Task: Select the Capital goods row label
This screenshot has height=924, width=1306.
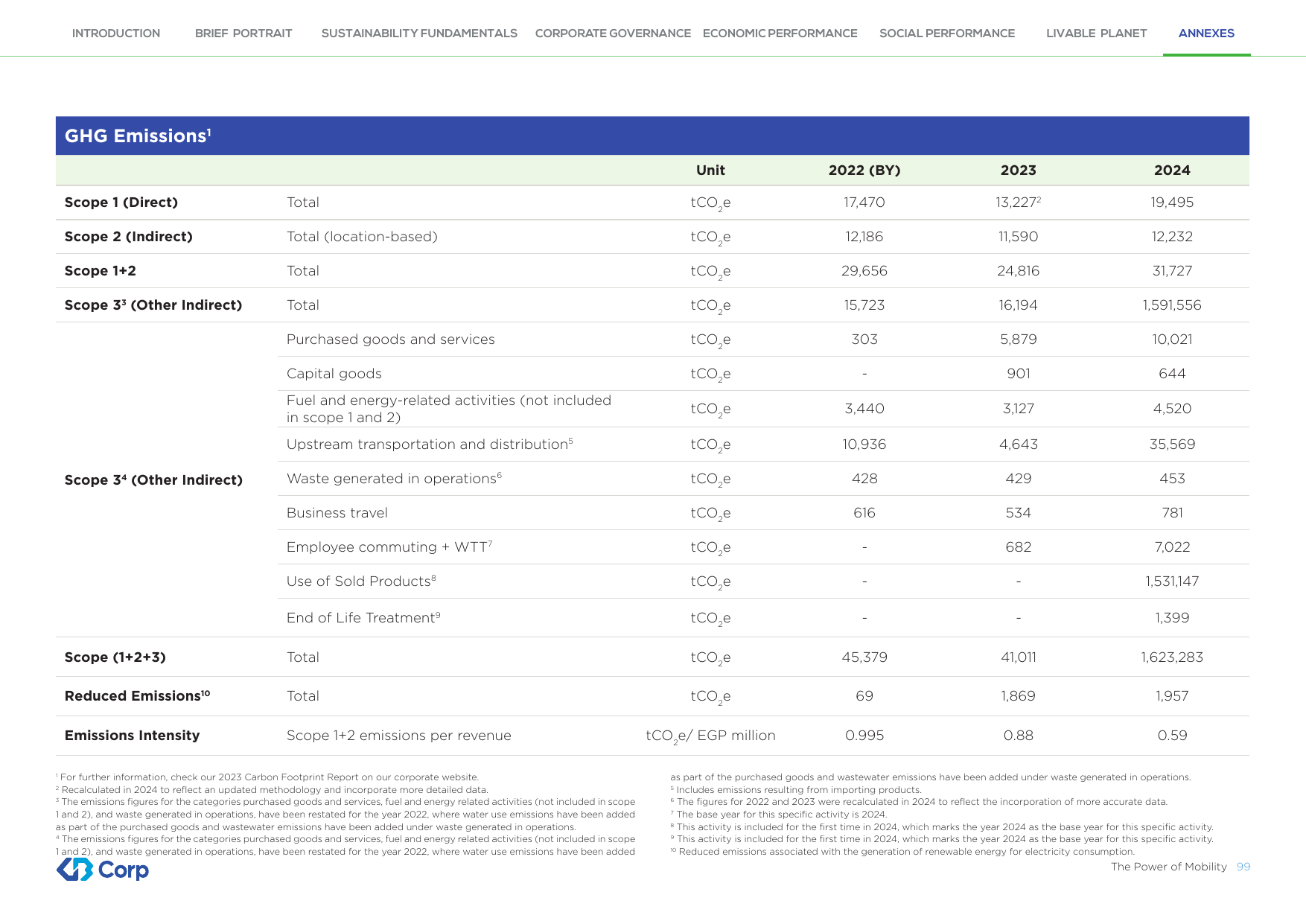Action: pyautogui.click(x=334, y=374)
